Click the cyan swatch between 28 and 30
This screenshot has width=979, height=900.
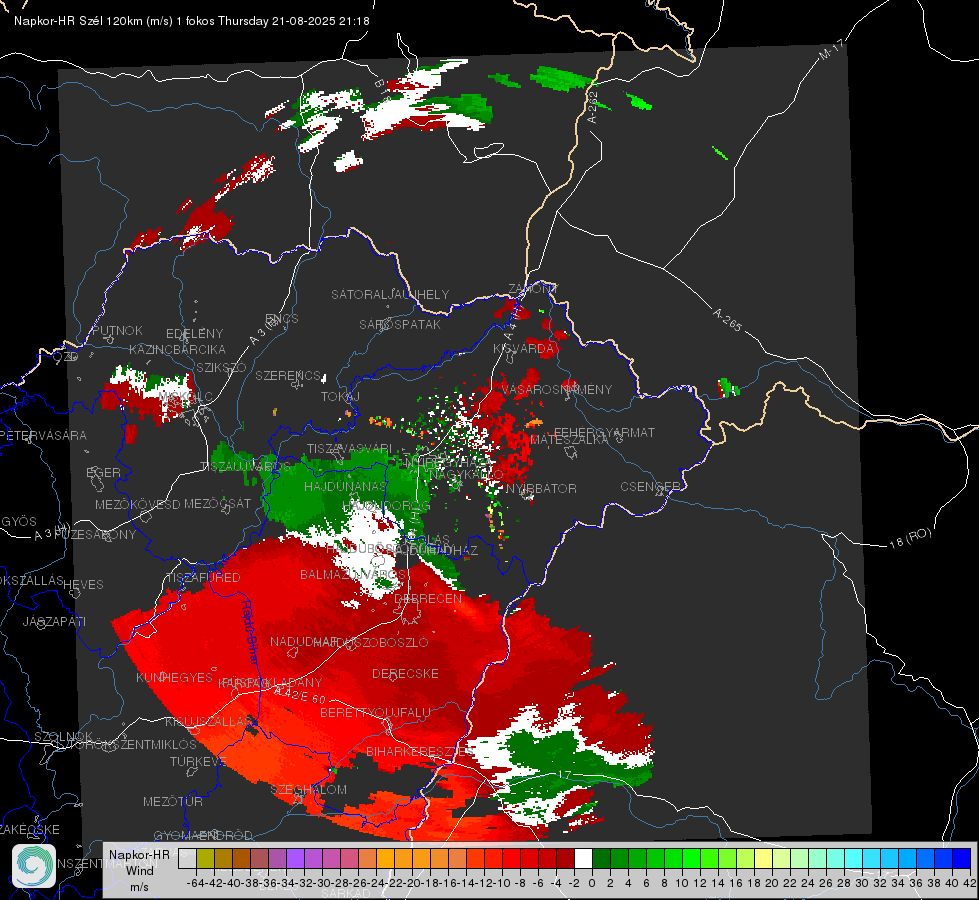854,858
